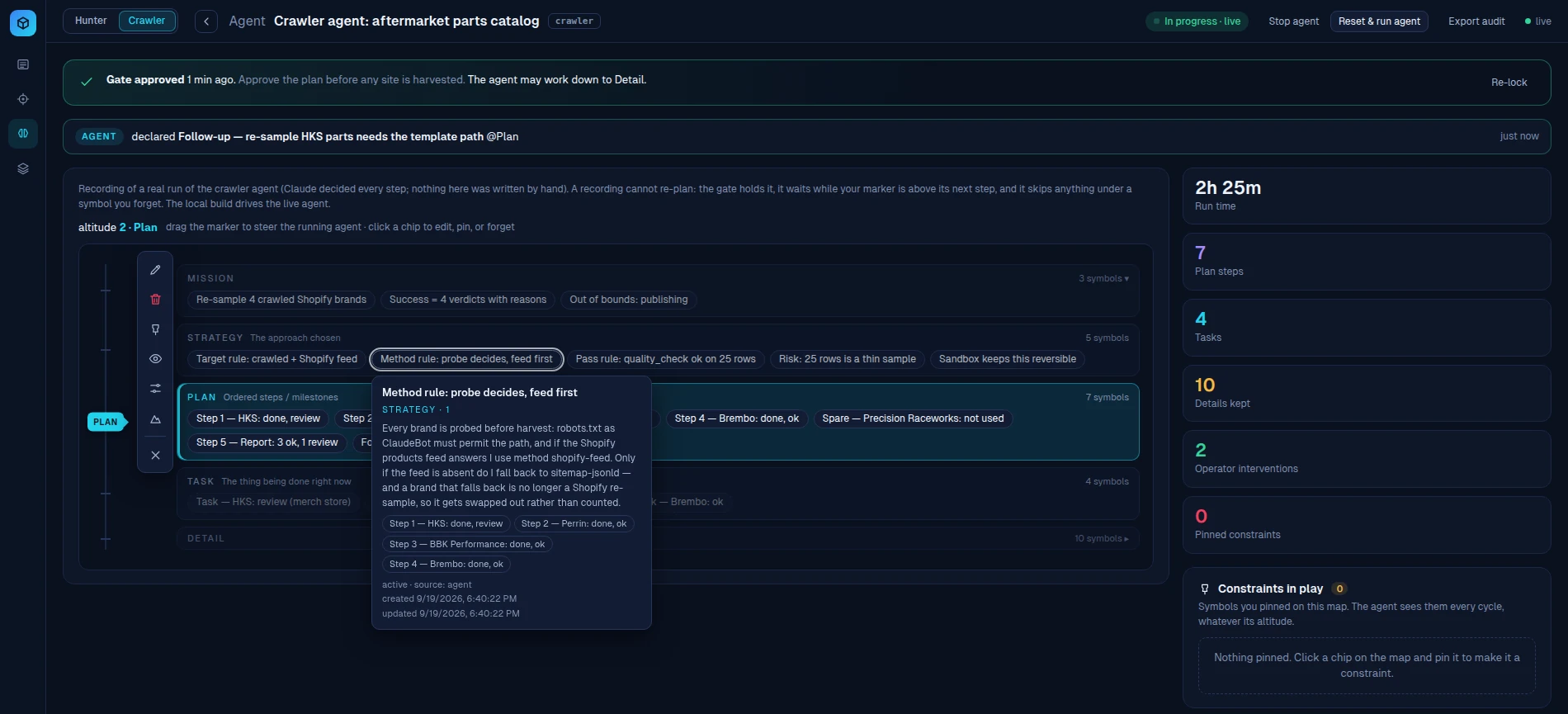Click the cube app logo icon

click(x=23, y=23)
